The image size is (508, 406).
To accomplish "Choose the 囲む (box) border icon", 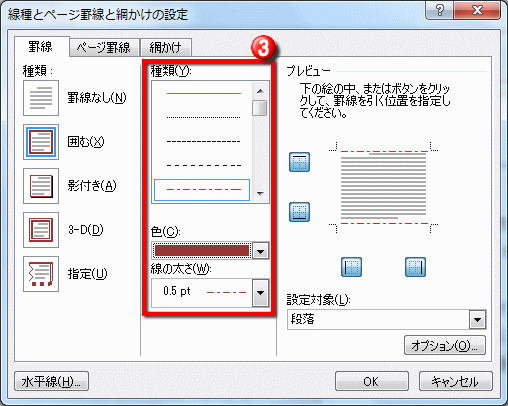I will coord(41,142).
